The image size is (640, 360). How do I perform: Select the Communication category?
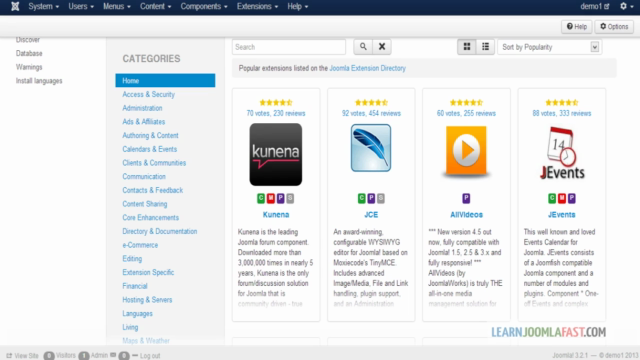click(x=144, y=177)
